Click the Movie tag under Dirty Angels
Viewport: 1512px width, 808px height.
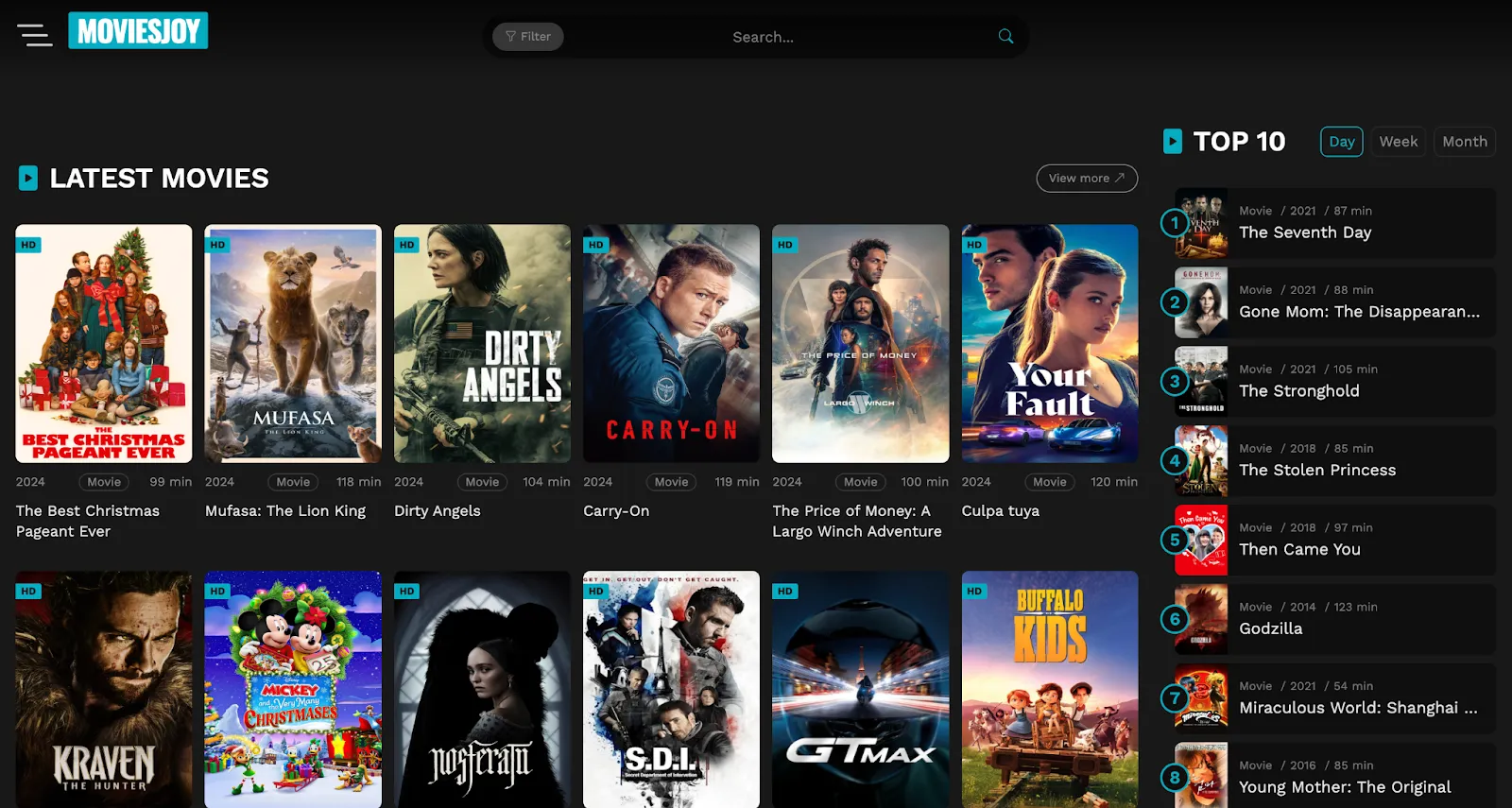click(x=482, y=482)
